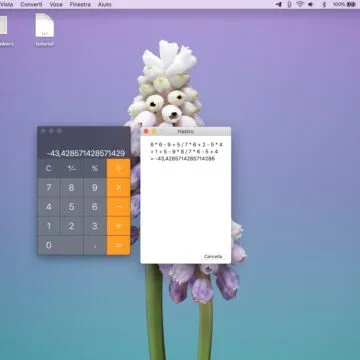The image size is (360, 360).
Task: Click the minus operator key
Action: pyautogui.click(x=118, y=207)
